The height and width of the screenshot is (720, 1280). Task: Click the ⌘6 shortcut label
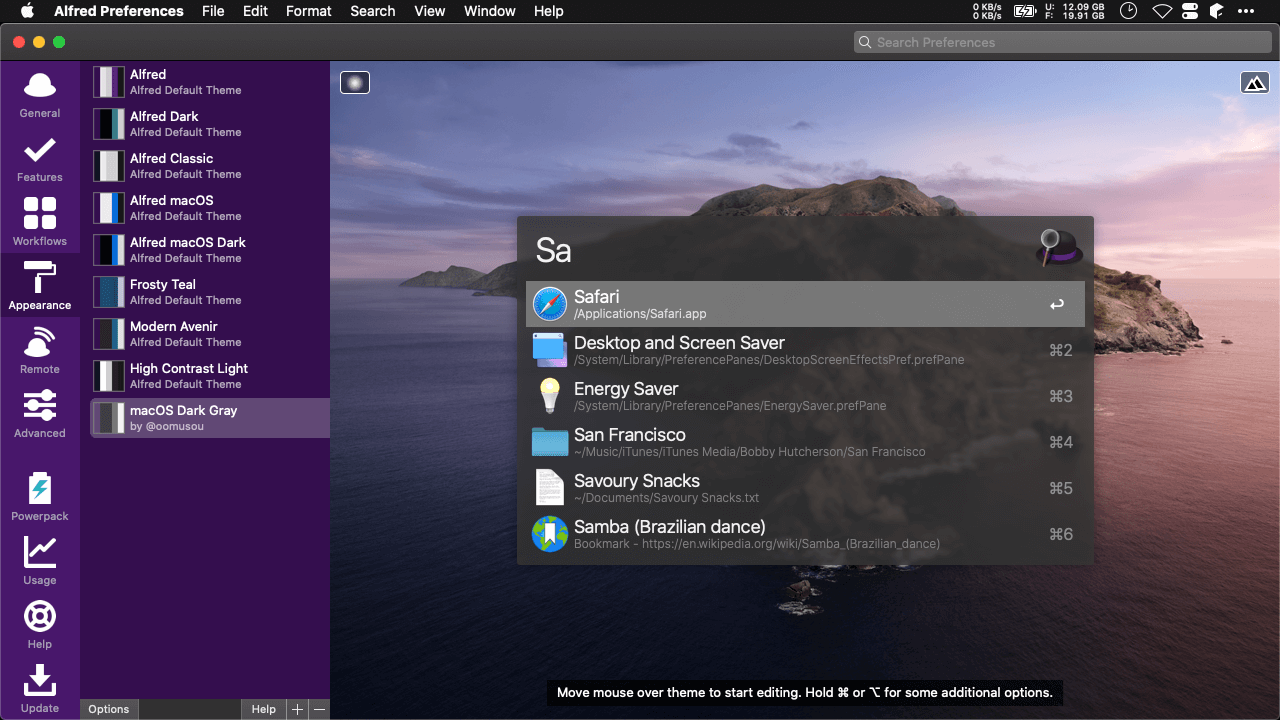(x=1061, y=534)
